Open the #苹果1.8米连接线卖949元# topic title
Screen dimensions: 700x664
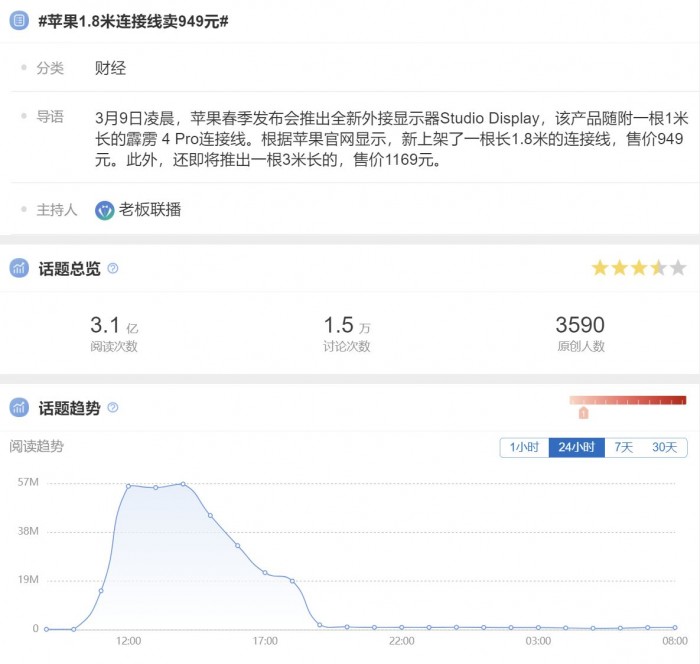pos(133,21)
